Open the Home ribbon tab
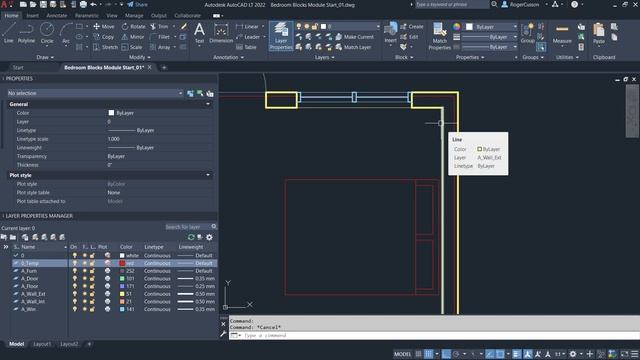The height and width of the screenshot is (360, 640). coord(11,16)
